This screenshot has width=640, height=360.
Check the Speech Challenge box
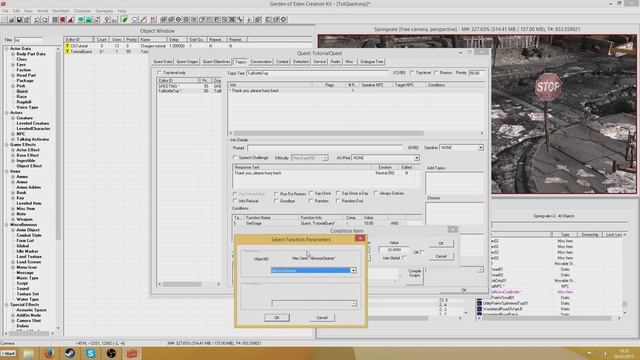(235, 158)
